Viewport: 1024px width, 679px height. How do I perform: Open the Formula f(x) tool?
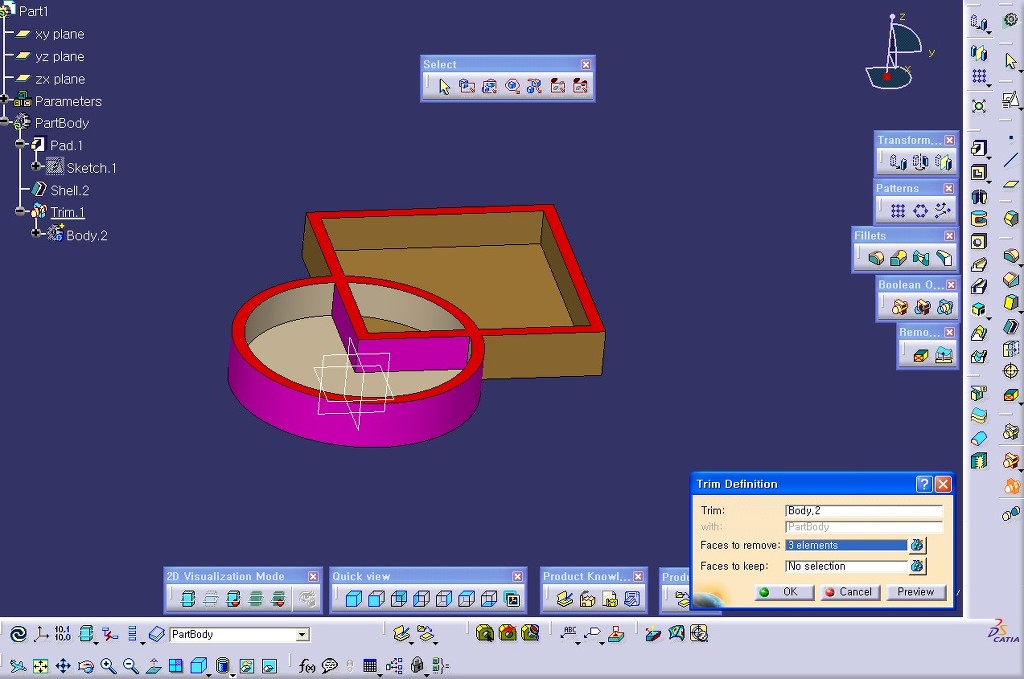(x=307, y=666)
